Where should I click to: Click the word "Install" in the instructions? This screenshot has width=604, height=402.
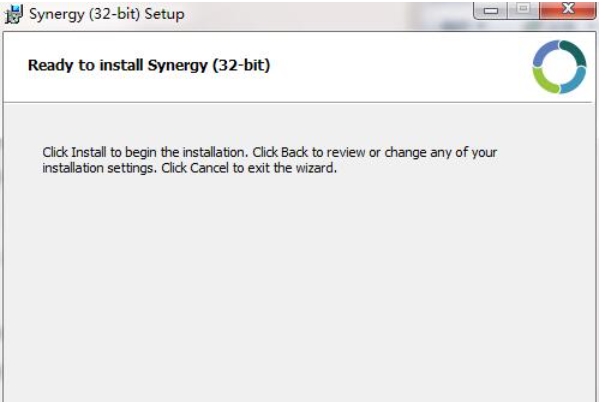(x=89, y=152)
